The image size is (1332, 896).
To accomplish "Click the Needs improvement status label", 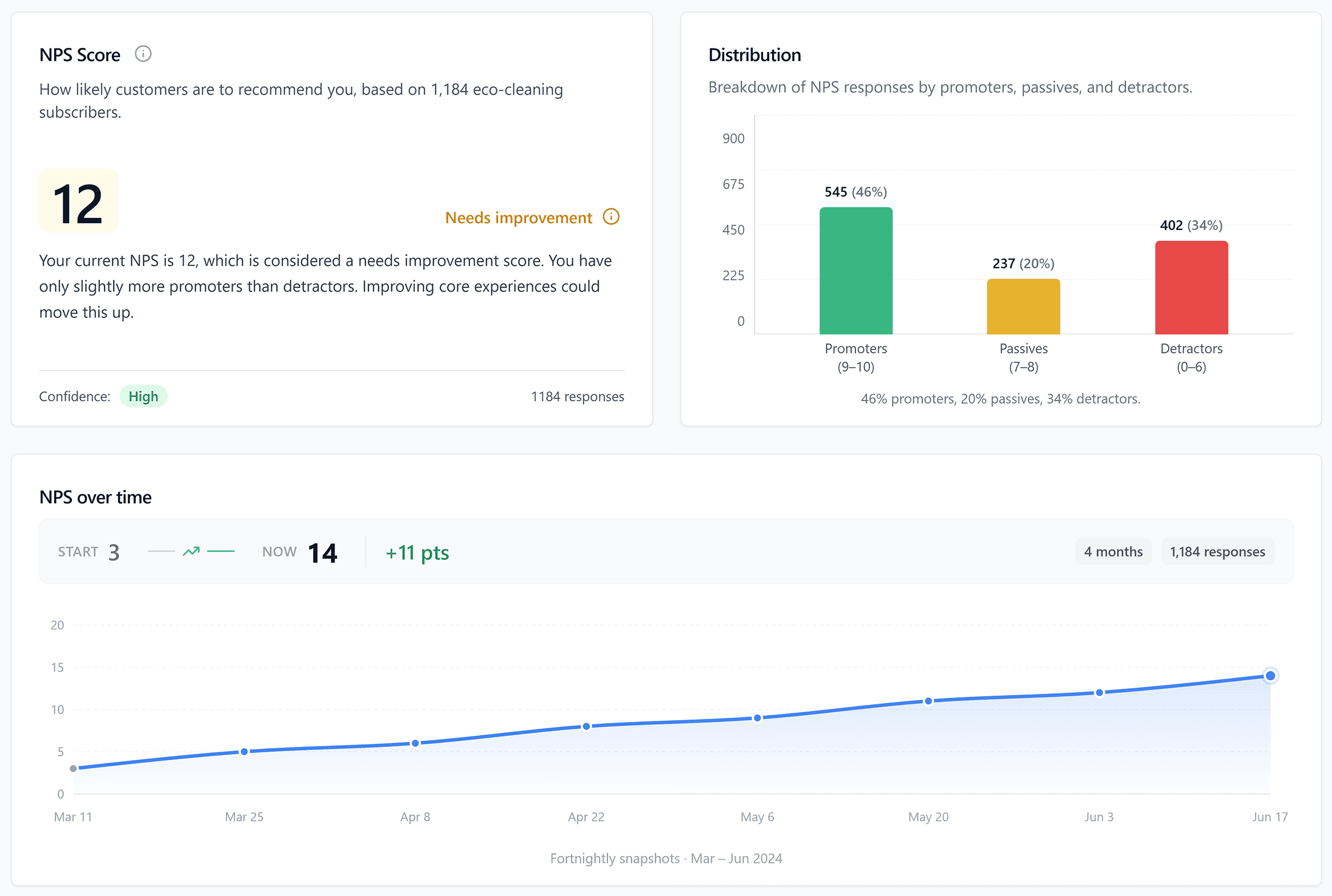I will click(518, 217).
